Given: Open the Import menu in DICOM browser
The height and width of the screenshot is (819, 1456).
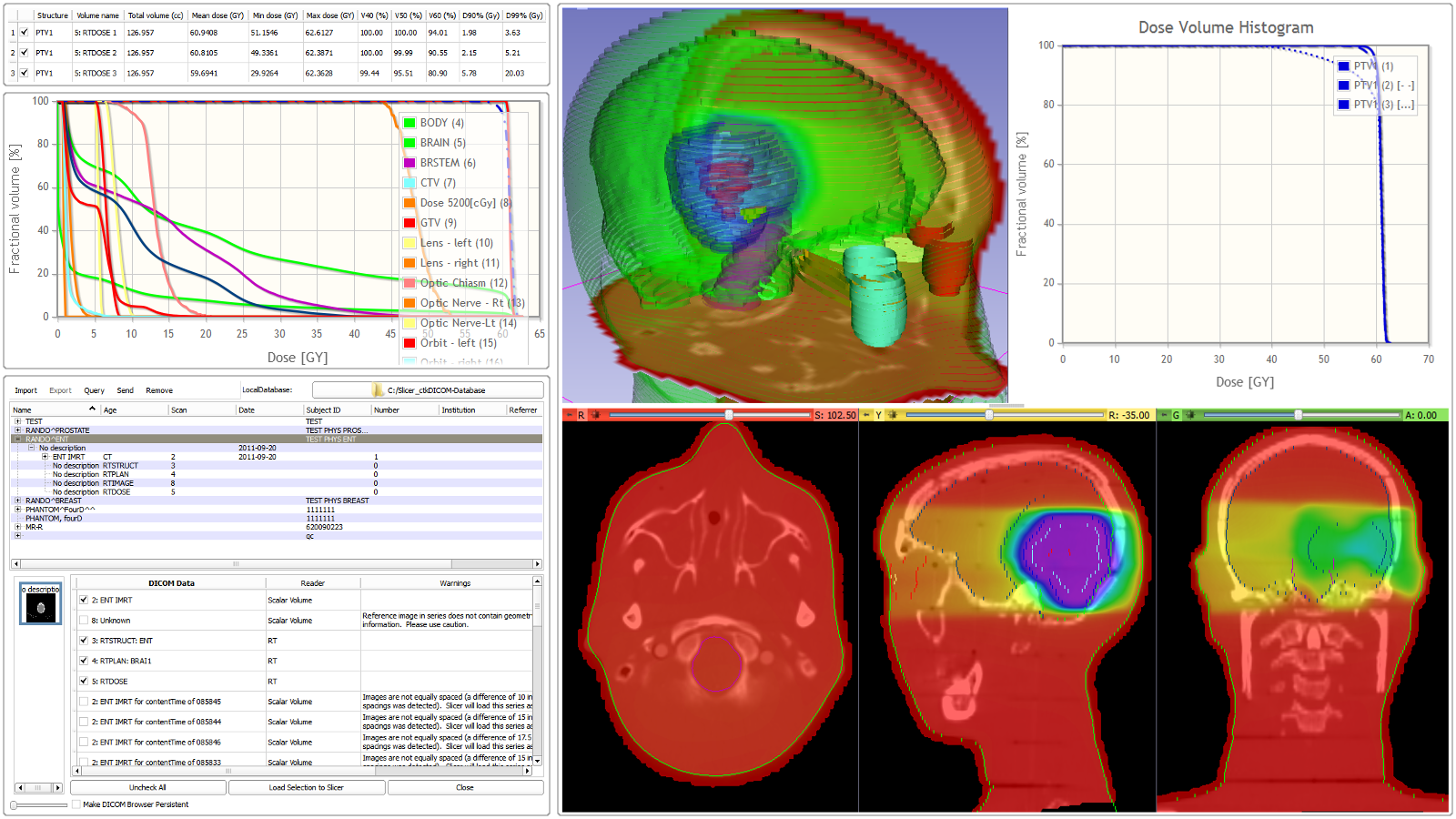Looking at the screenshot, I should coord(25,390).
